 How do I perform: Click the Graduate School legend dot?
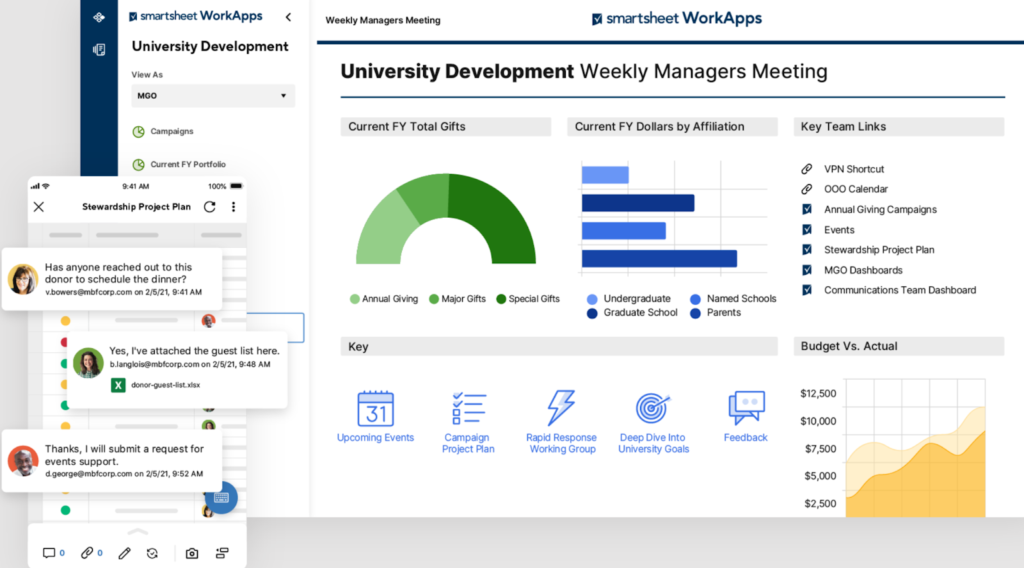[592, 313]
